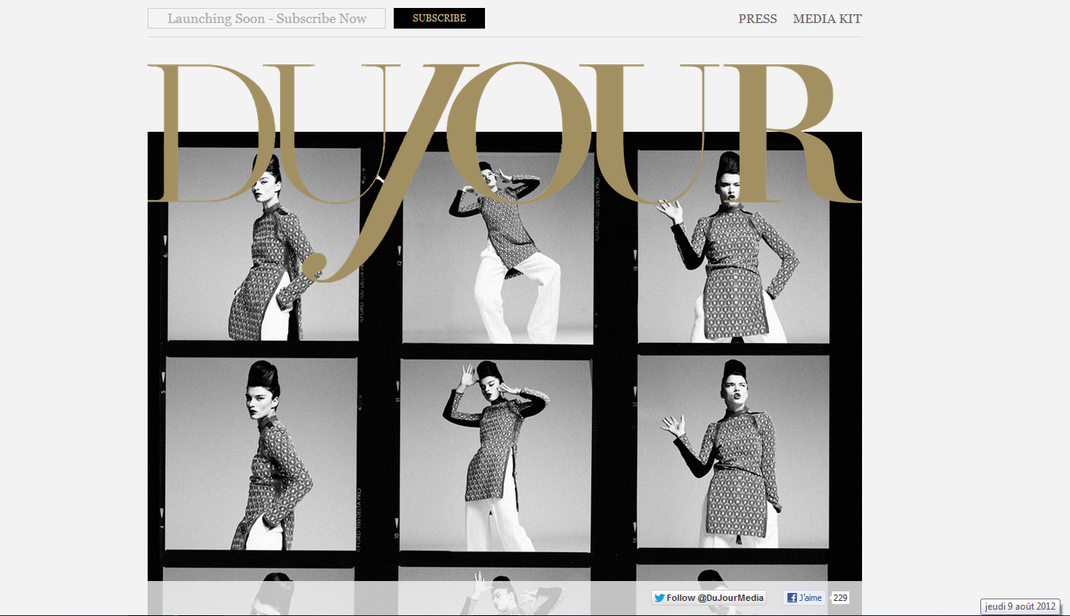Open the MEDIA KIT page
Viewport: 1070px width, 616px height.
pos(827,18)
